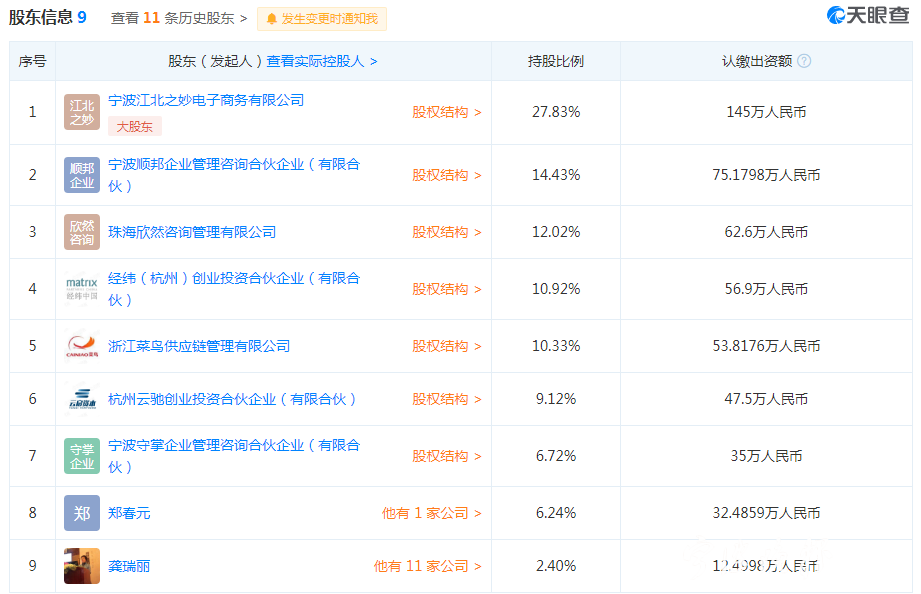Viewport: 921px width, 594px height.
Task: Click 龚瑞丽's profile photo thumbnail
Action: [x=82, y=566]
